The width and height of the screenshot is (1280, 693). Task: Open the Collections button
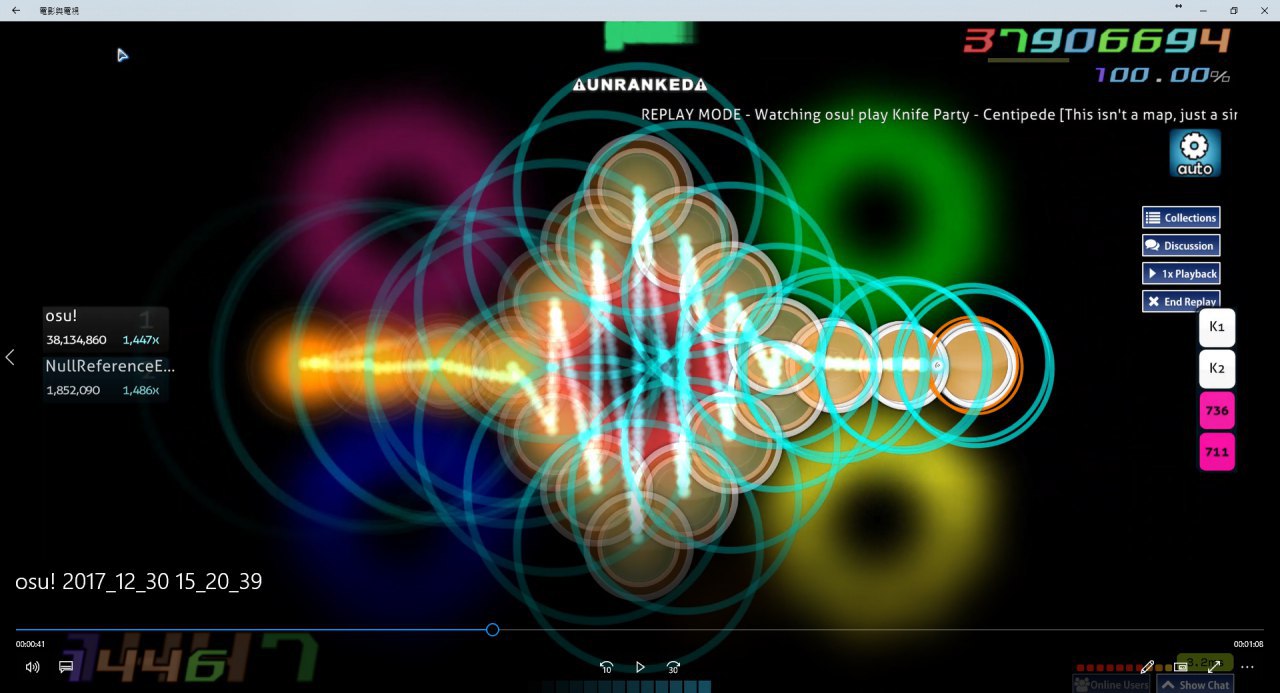[1181, 218]
